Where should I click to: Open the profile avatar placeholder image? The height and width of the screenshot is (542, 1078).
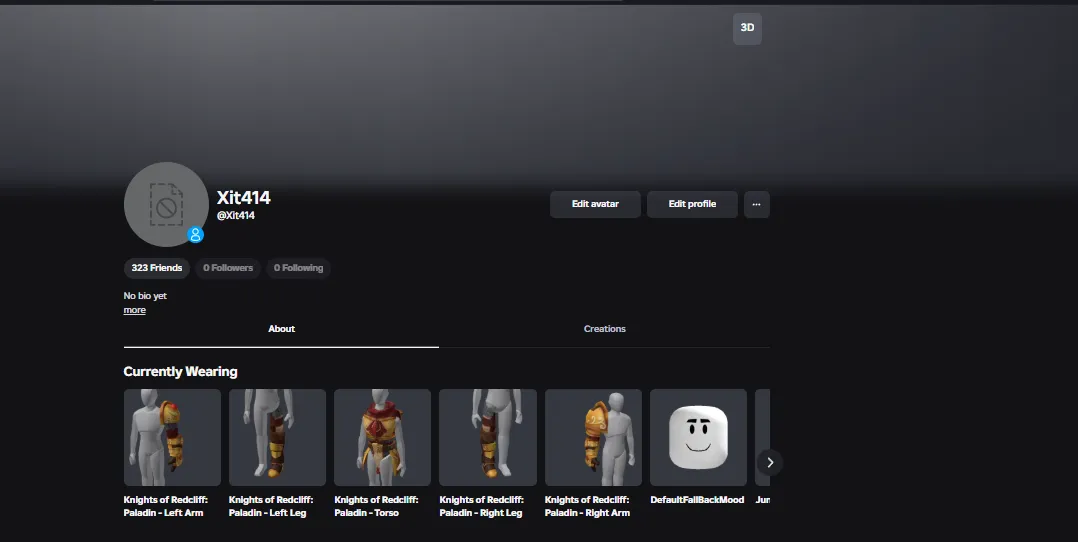166,204
